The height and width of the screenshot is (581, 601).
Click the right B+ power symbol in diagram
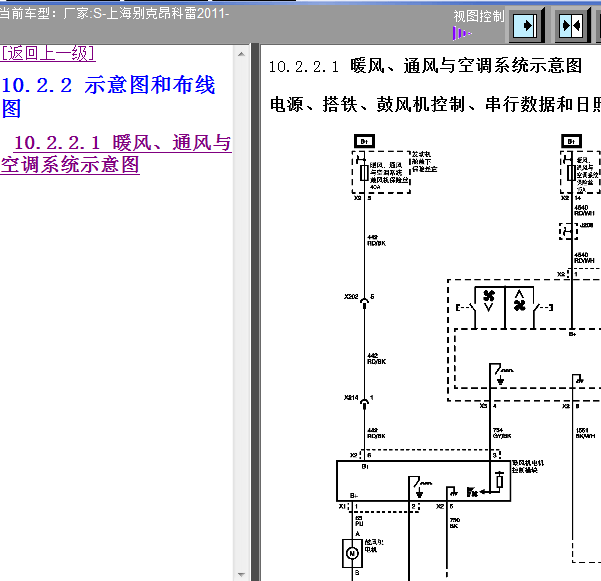pyautogui.click(x=571, y=141)
